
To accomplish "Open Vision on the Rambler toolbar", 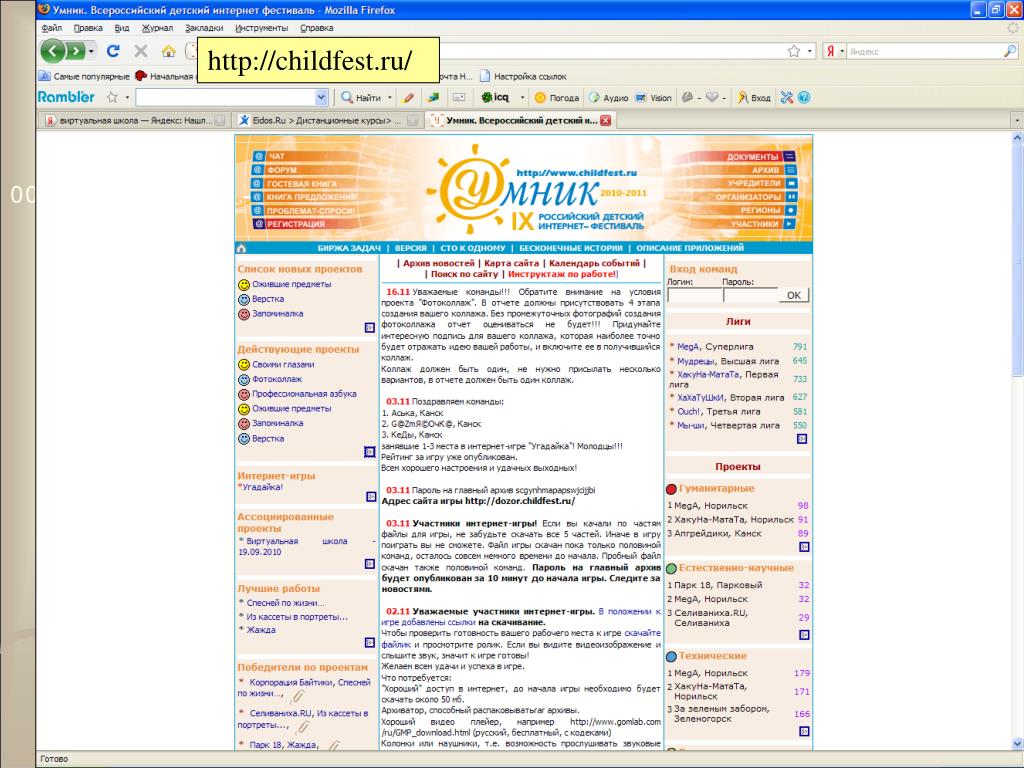I will [x=653, y=97].
